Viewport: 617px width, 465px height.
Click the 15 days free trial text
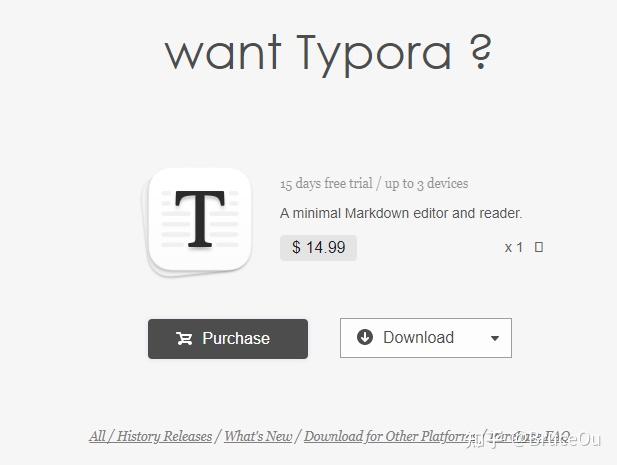point(326,183)
